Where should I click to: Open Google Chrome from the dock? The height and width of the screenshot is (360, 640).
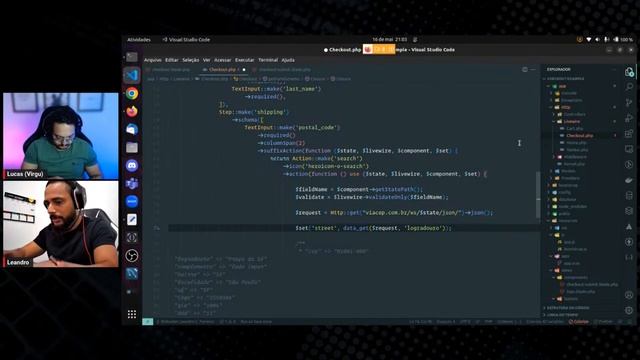132,93
